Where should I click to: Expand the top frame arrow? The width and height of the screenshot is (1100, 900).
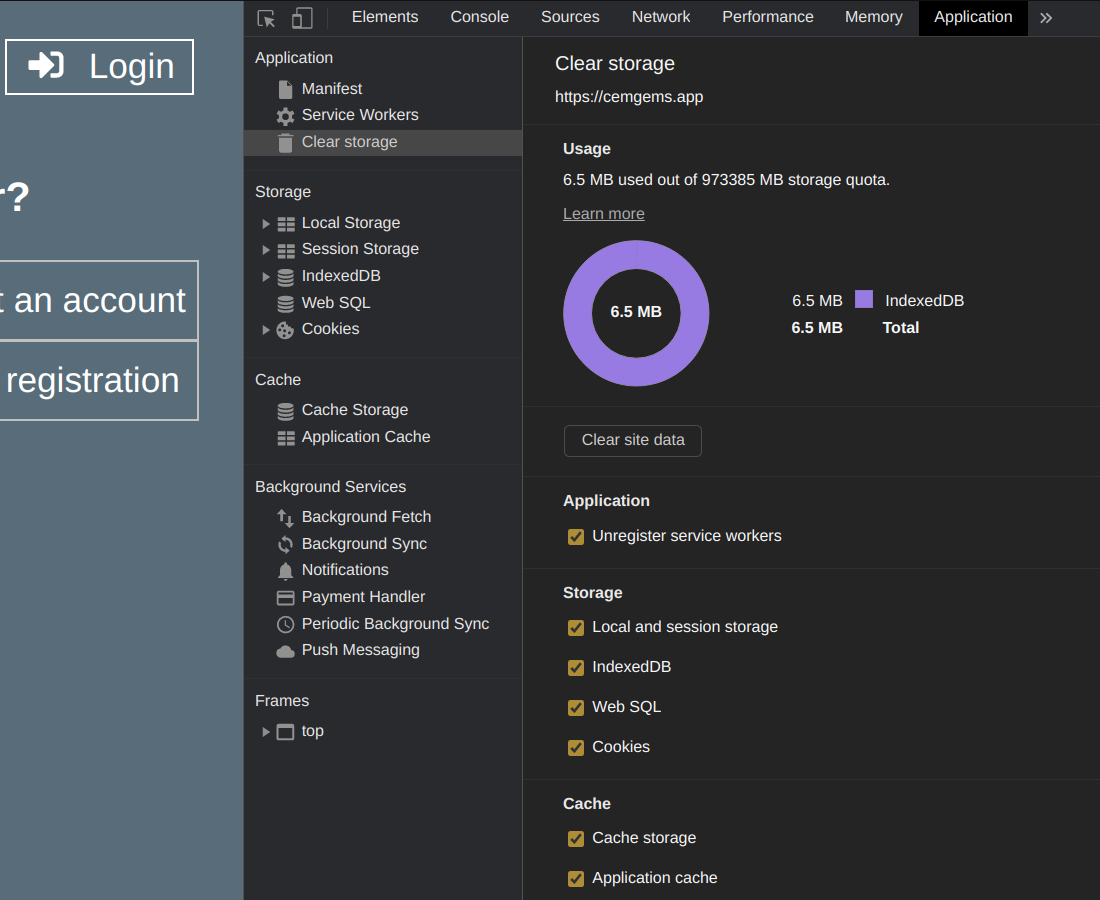point(266,731)
